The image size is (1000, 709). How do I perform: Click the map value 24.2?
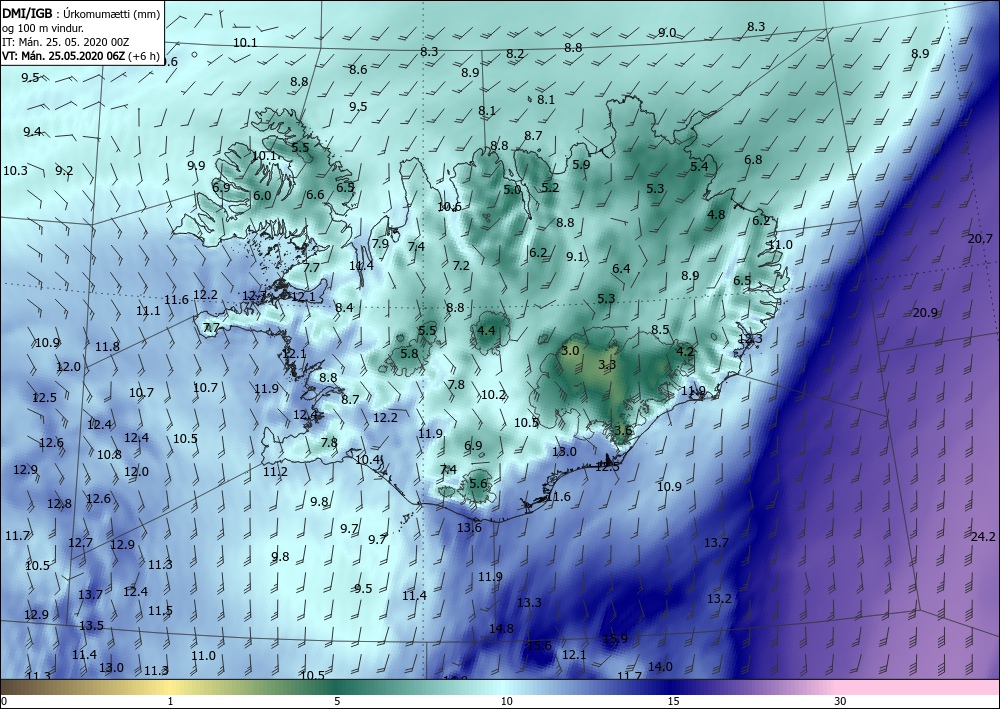click(x=983, y=537)
